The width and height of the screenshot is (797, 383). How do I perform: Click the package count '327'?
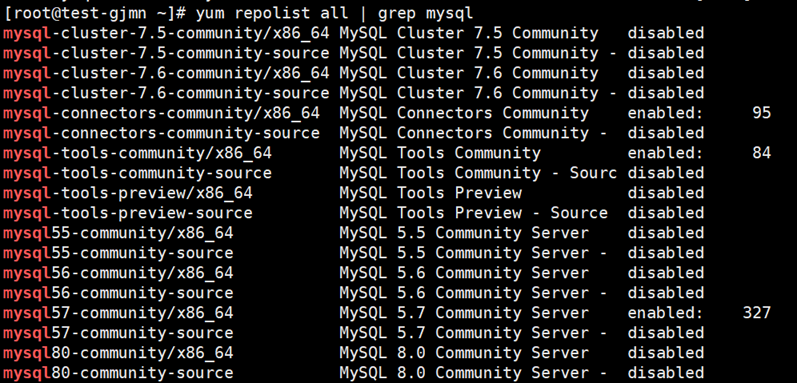(757, 313)
